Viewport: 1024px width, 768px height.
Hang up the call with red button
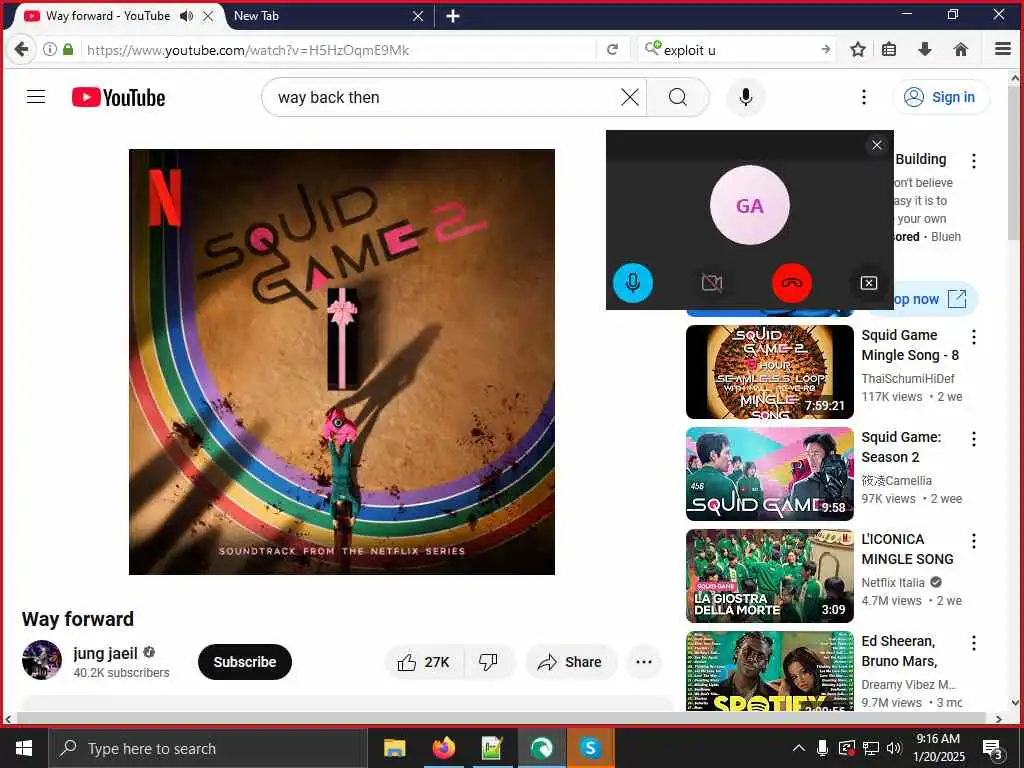pyautogui.click(x=792, y=283)
